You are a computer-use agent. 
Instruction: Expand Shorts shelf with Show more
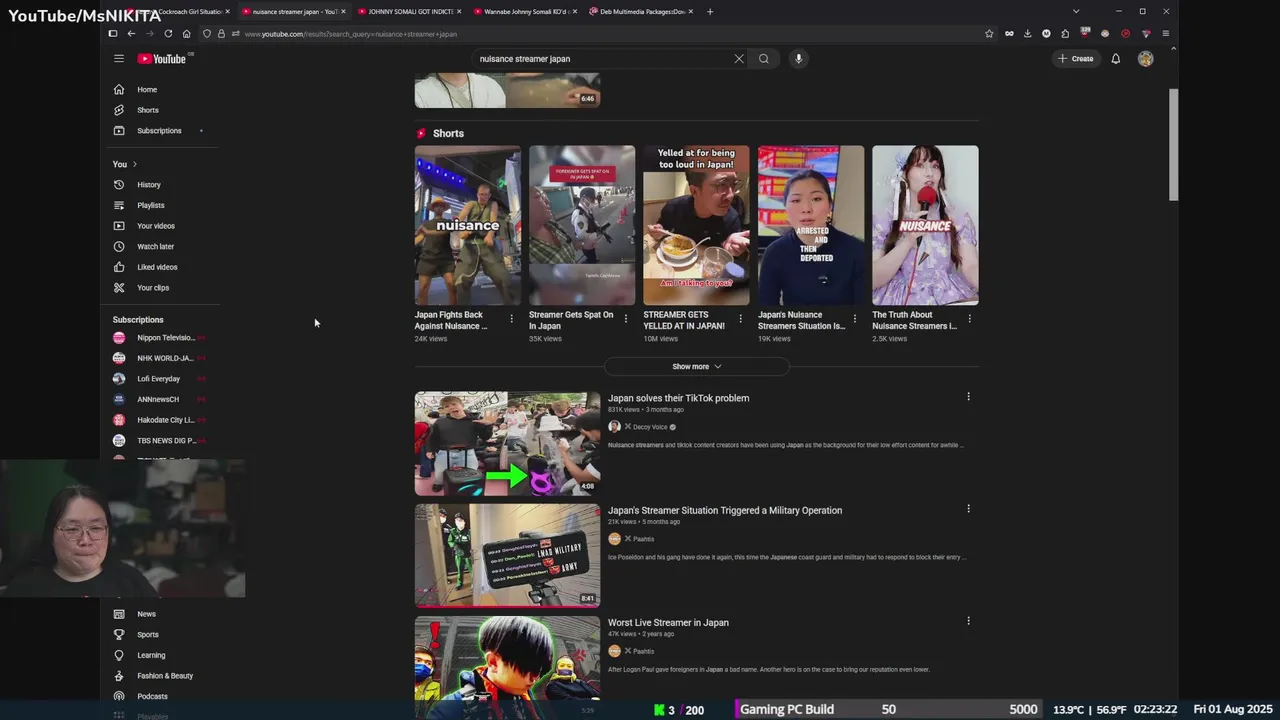[696, 367]
